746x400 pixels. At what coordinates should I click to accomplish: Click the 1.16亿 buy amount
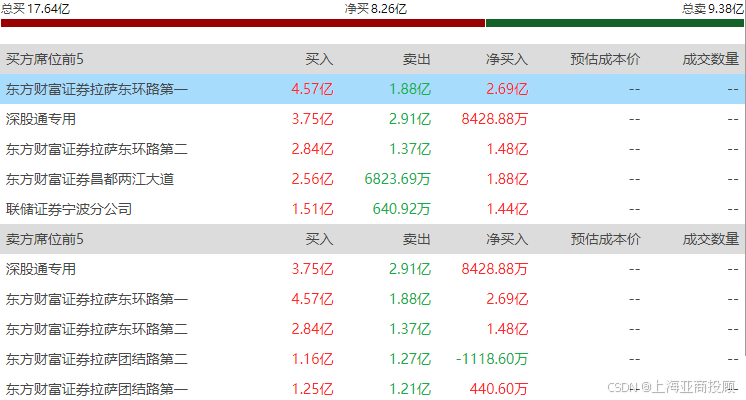point(312,359)
